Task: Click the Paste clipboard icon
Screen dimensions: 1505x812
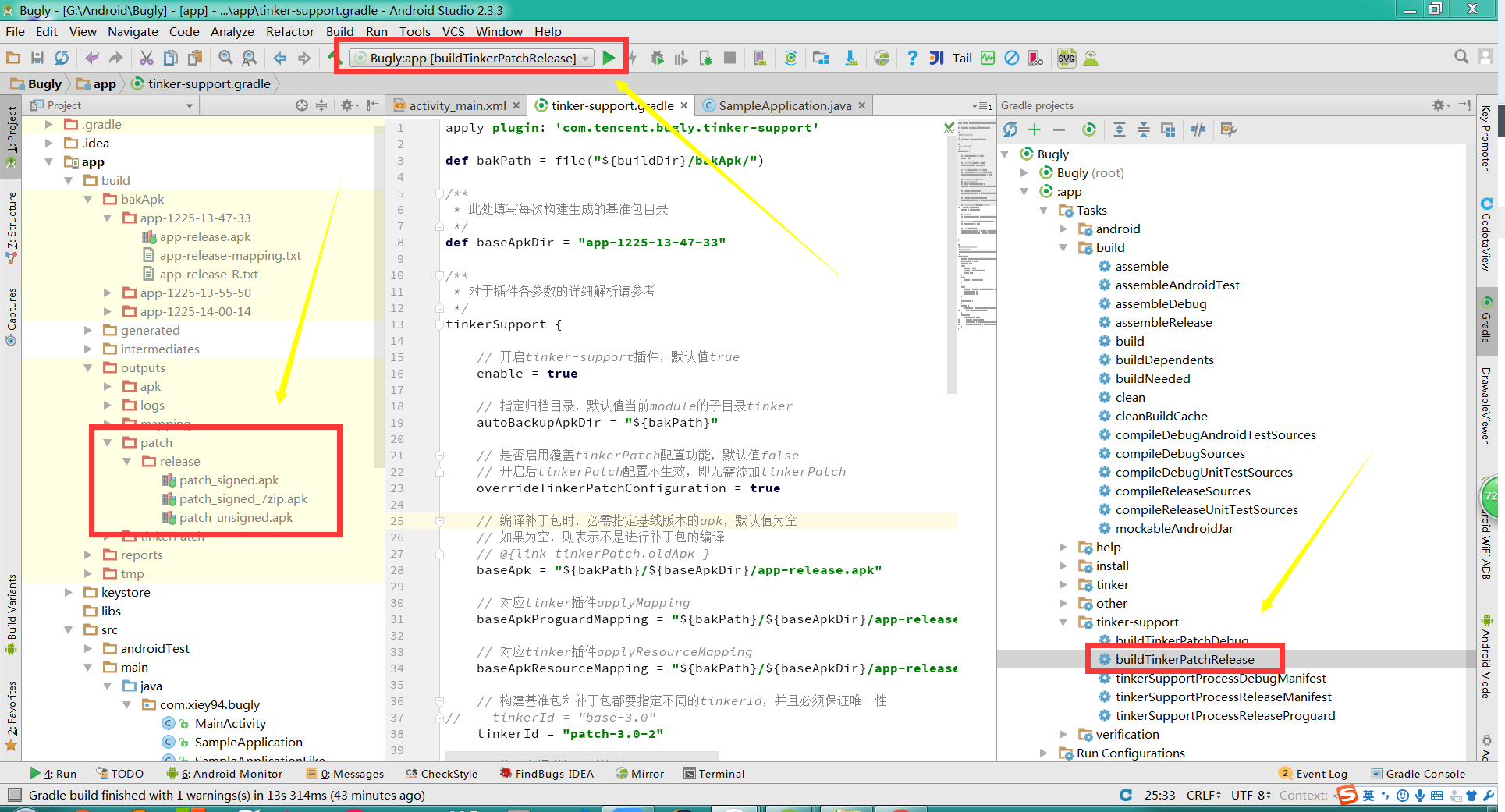Action: click(195, 58)
